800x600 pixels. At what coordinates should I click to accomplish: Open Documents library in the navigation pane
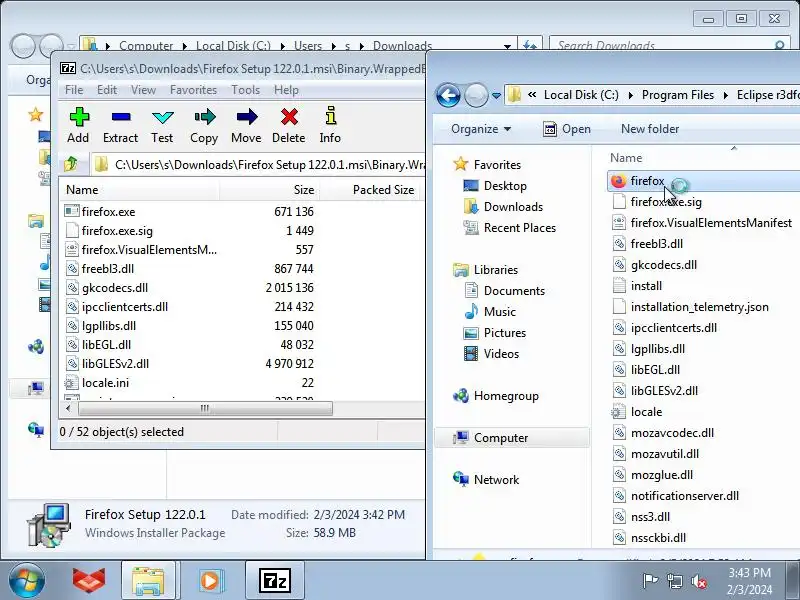click(505, 291)
